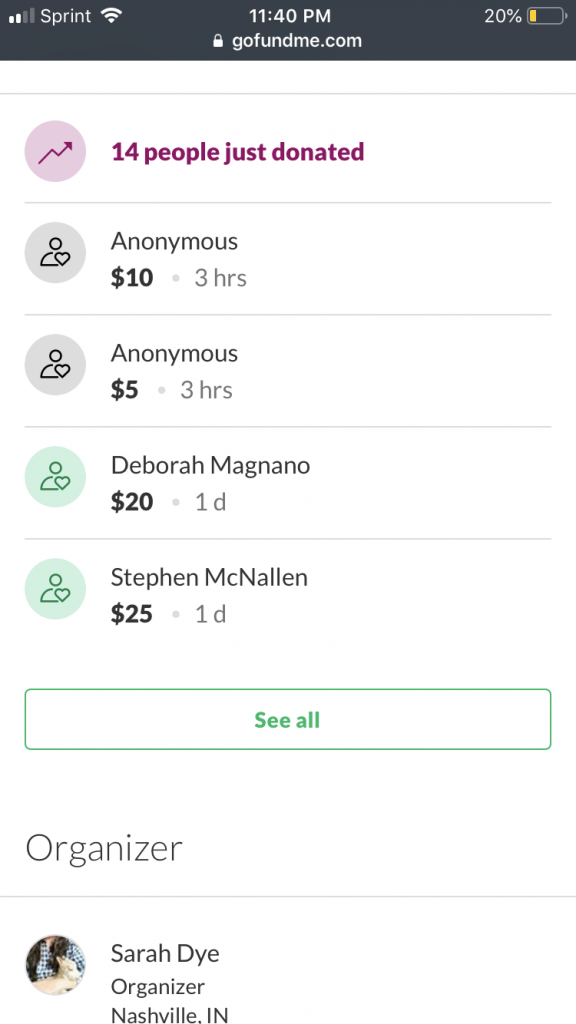Open the '14 people just donated' text
This screenshot has width=576, height=1024.
click(238, 152)
